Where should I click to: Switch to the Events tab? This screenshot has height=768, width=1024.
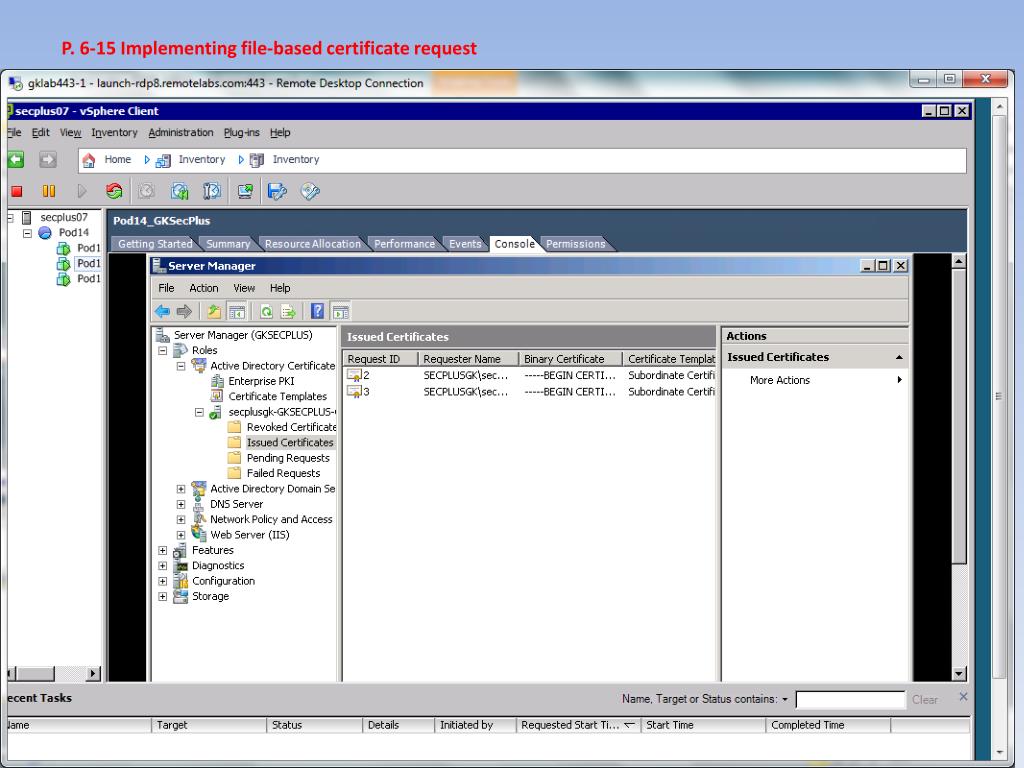(x=465, y=244)
